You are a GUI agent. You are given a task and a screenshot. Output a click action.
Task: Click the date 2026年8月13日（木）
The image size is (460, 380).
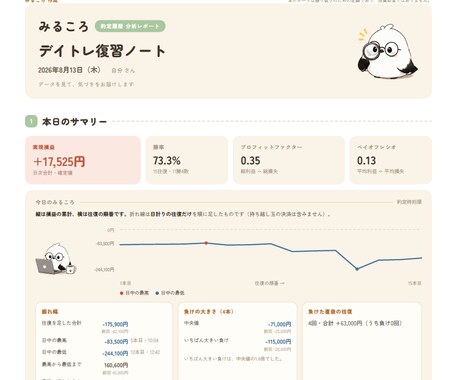coord(69,70)
